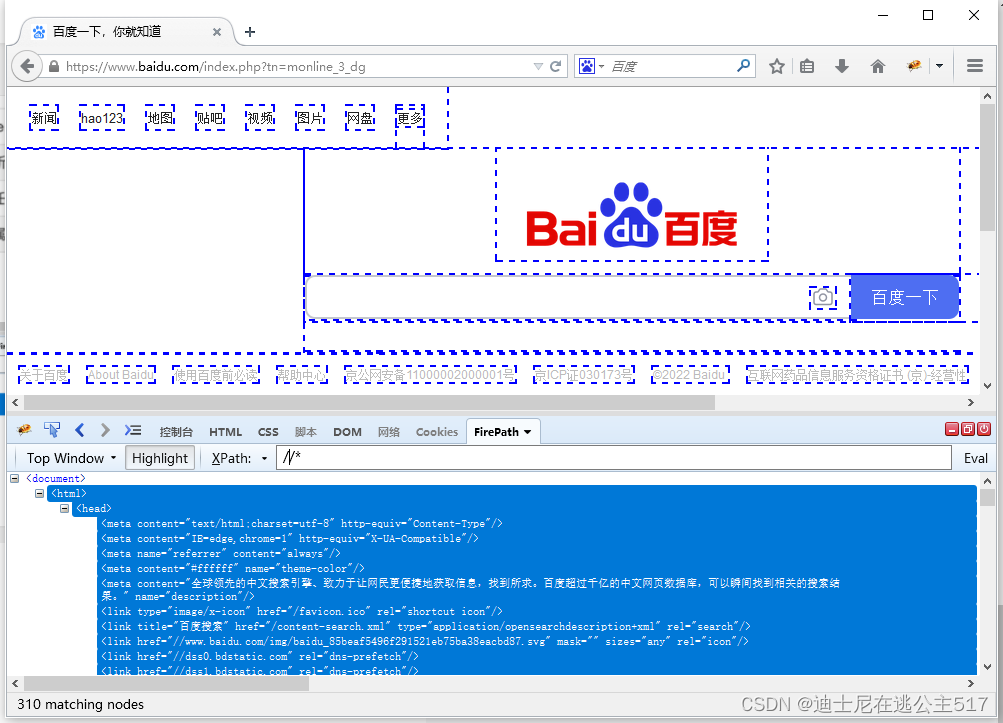Image resolution: width=1003 pixels, height=723 pixels.
Task: Open the 新闻 link
Action: (x=44, y=118)
